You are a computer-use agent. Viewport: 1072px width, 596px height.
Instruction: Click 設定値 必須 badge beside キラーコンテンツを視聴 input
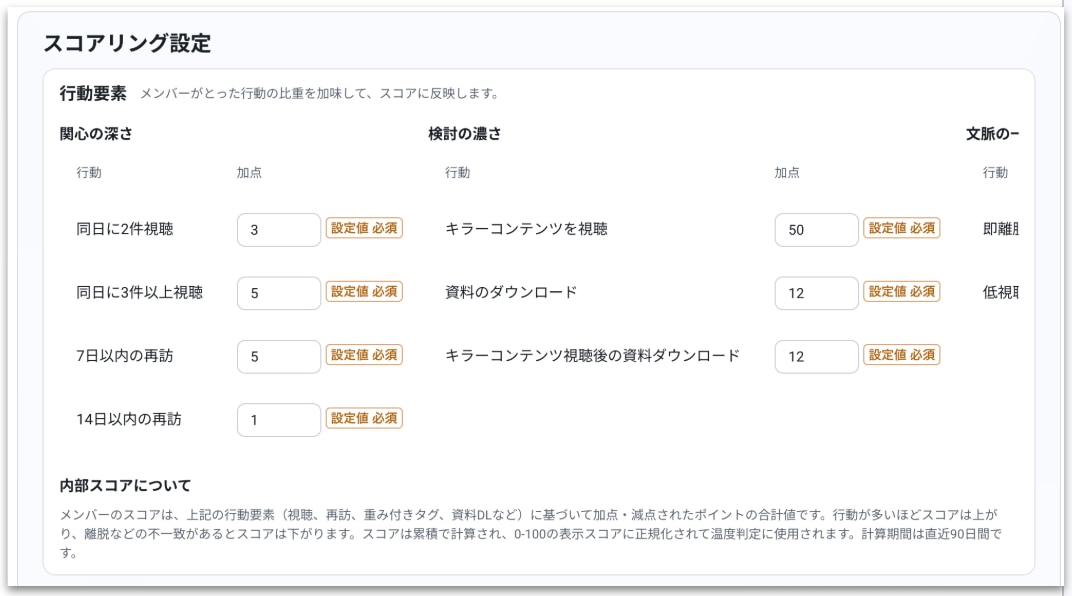pyautogui.click(x=902, y=229)
